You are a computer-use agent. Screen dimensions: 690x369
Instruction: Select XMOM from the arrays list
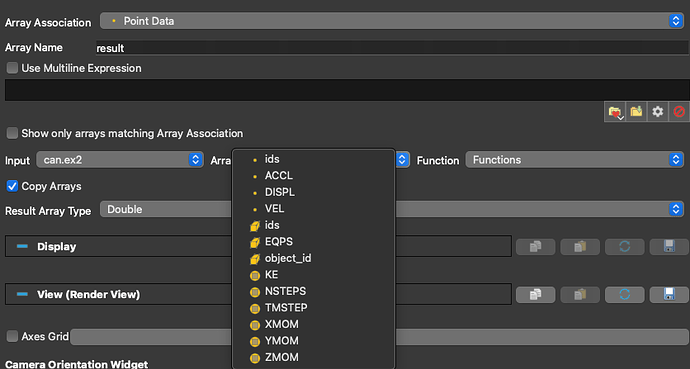coord(313,324)
